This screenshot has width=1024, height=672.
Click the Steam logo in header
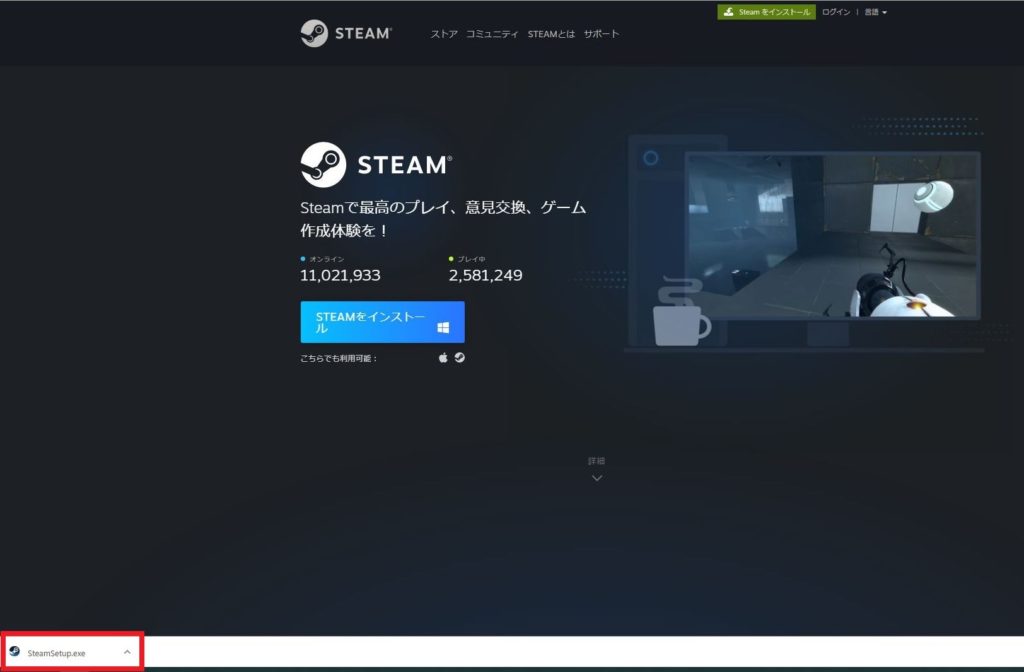(x=346, y=33)
